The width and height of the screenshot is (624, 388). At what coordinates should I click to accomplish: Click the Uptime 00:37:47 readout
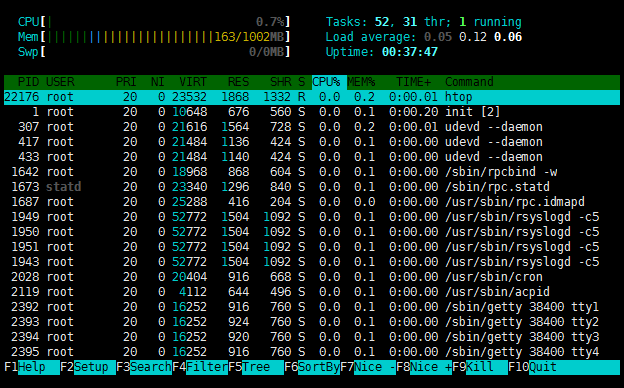382,52
